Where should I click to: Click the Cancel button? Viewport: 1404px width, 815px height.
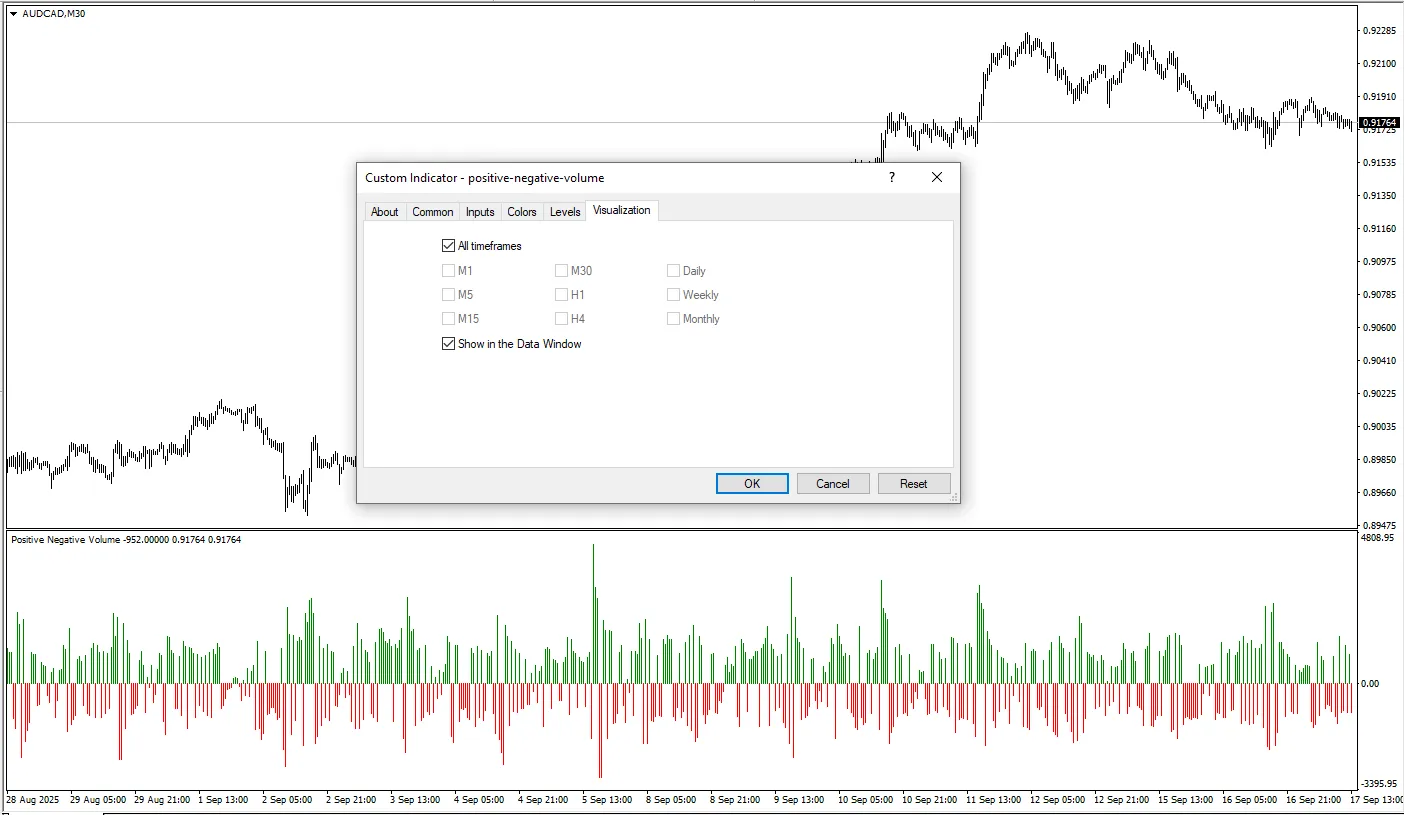click(832, 484)
